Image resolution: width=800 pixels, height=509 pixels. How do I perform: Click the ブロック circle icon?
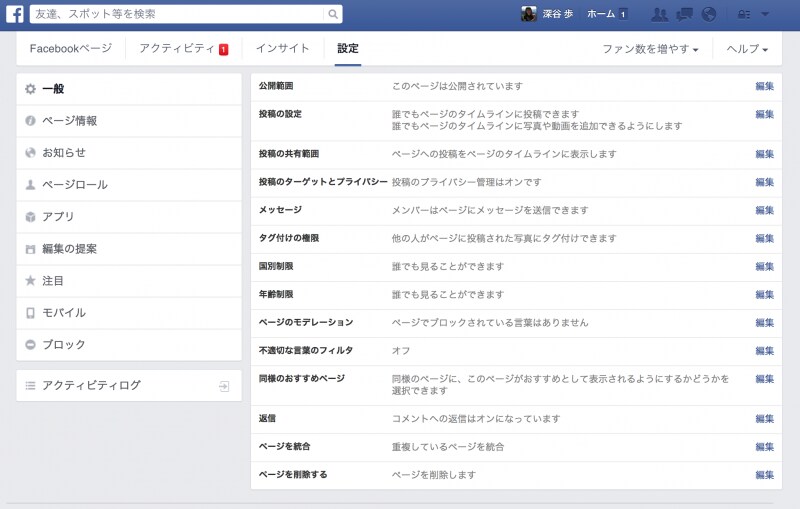point(31,345)
